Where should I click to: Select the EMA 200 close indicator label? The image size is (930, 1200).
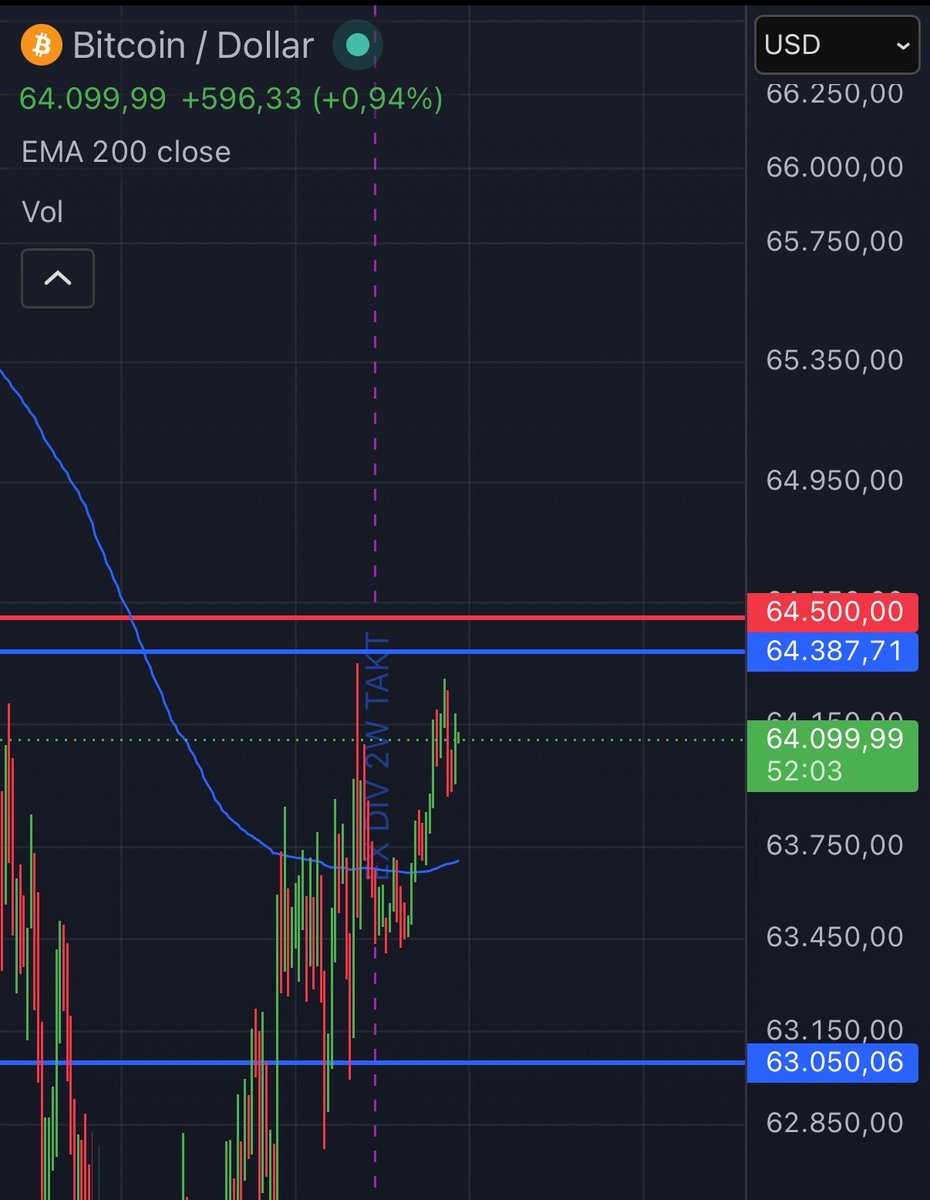click(126, 152)
